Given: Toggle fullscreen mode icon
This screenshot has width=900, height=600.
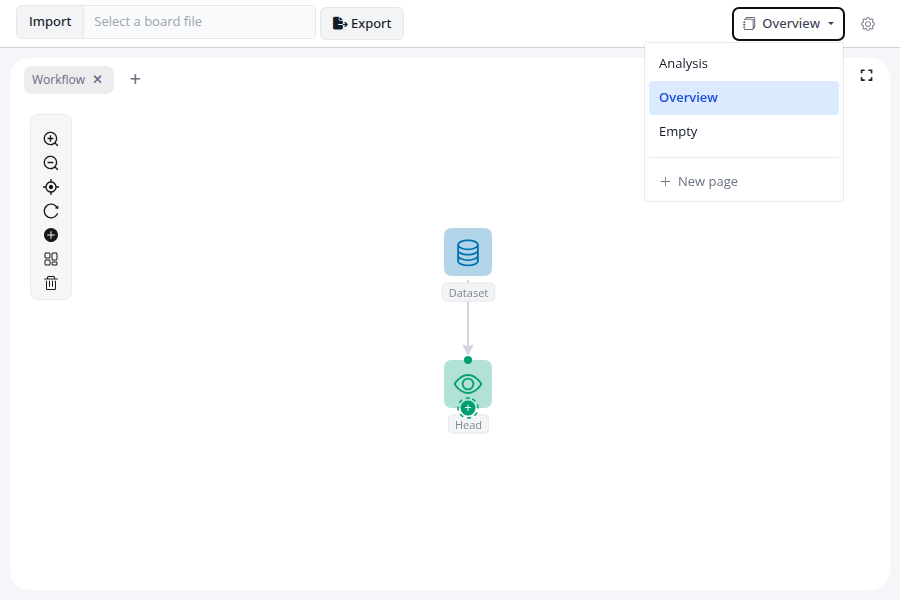Looking at the screenshot, I should pyautogui.click(x=866, y=75).
